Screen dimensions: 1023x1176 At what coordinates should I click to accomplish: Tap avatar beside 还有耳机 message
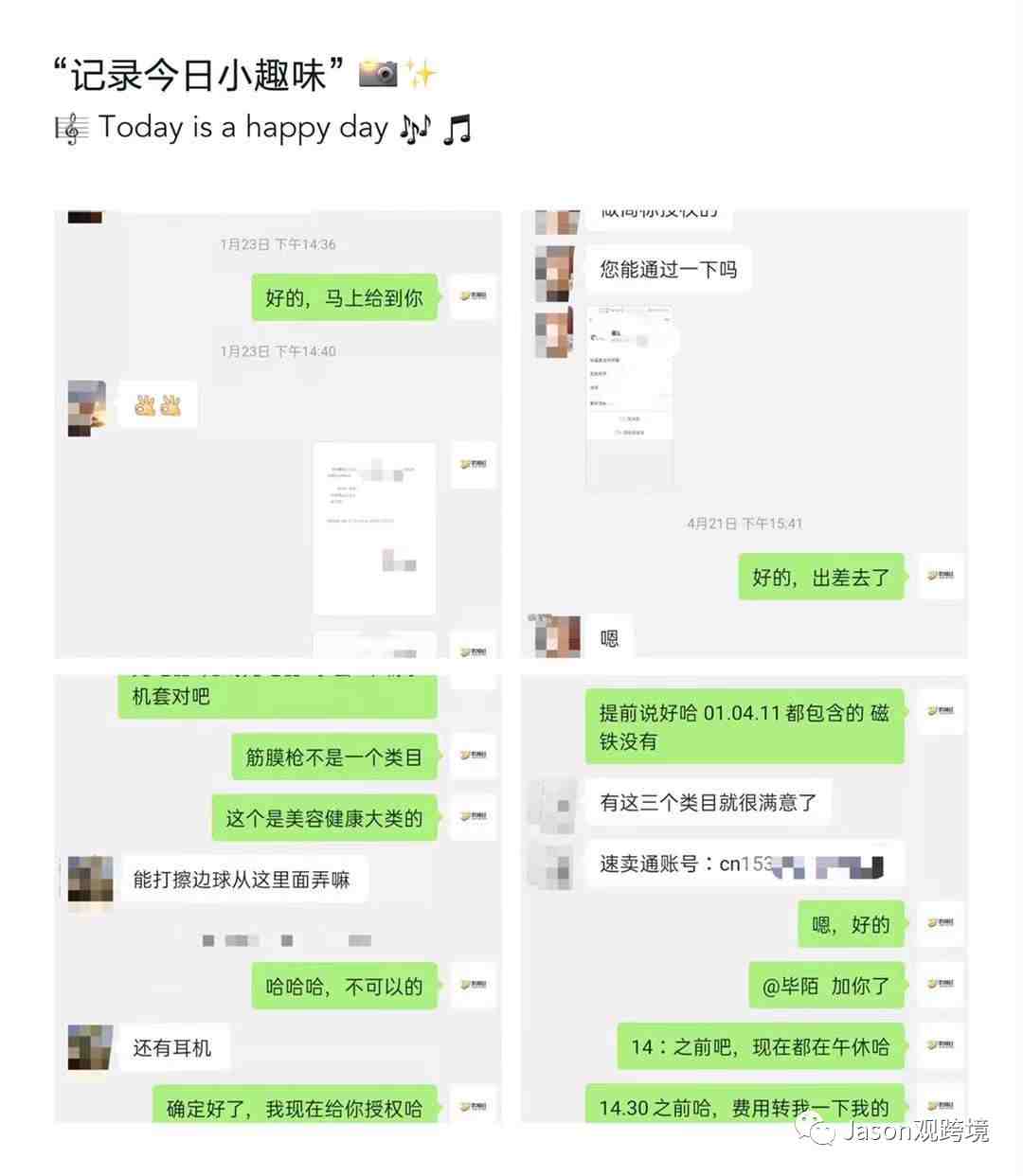90,1047
